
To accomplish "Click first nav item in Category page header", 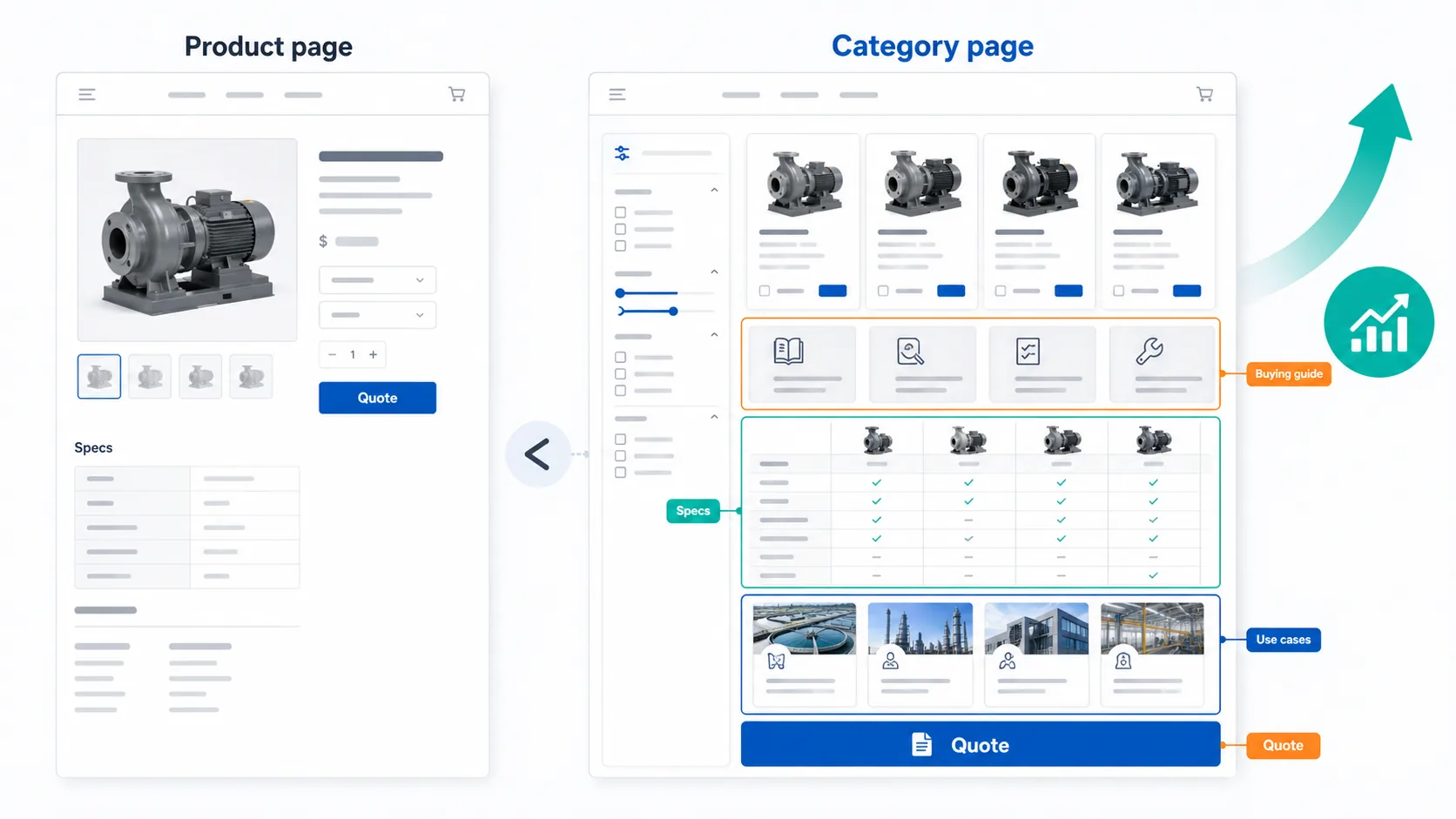I will pyautogui.click(x=741, y=95).
